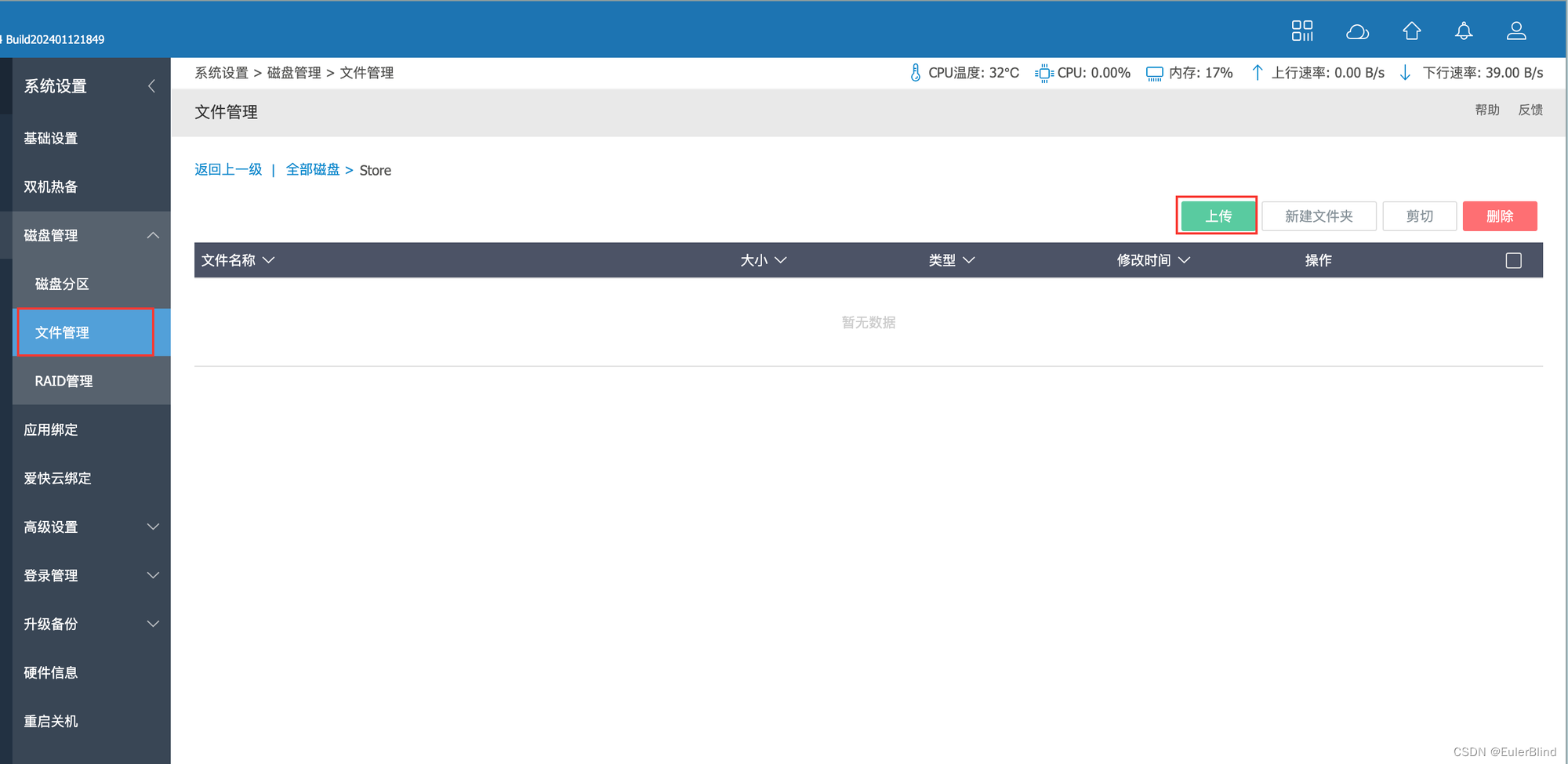Click the 暂无数据 empty table message
The width and height of the screenshot is (1568, 764).
pyautogui.click(x=869, y=322)
